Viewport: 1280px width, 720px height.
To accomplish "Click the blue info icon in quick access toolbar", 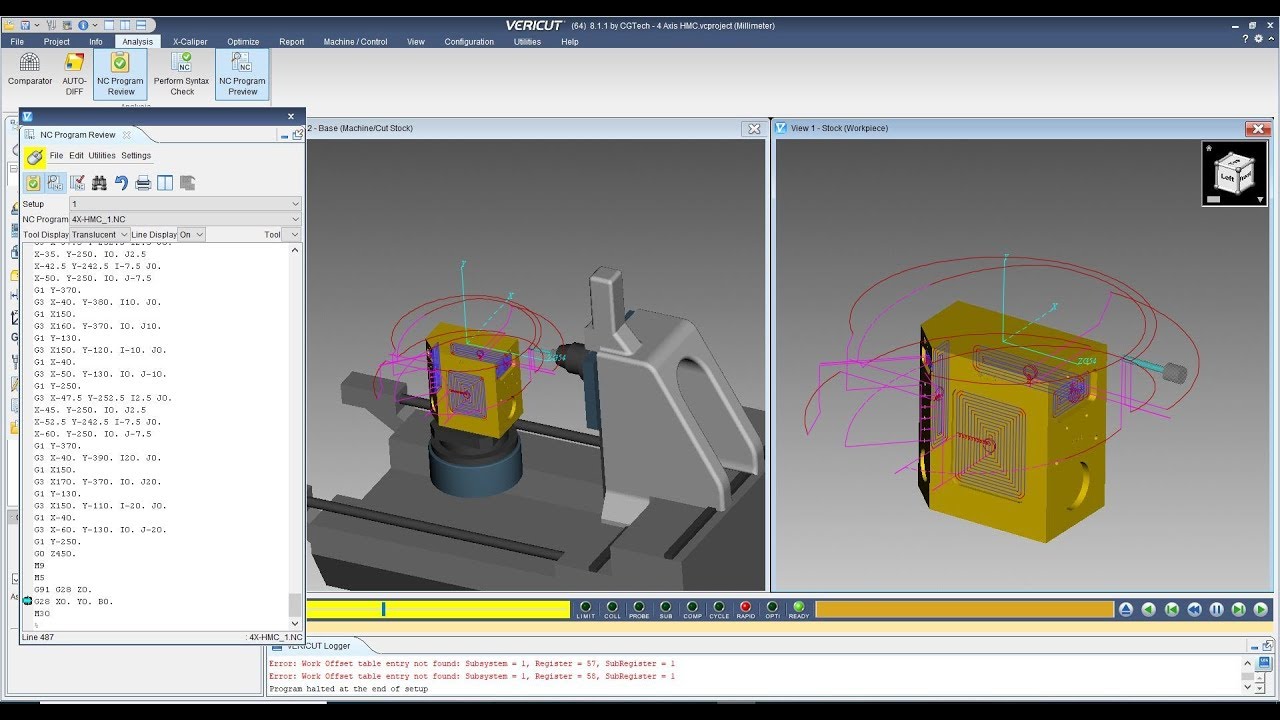I will 83,25.
